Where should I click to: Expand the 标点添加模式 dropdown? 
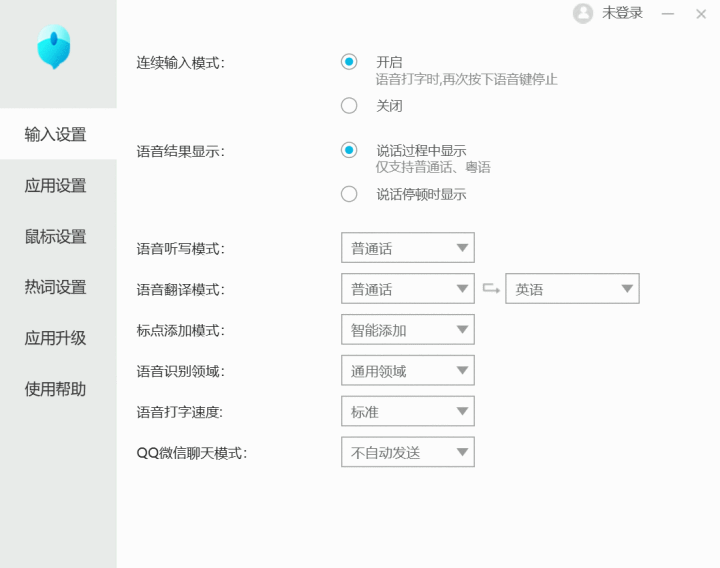tap(407, 330)
